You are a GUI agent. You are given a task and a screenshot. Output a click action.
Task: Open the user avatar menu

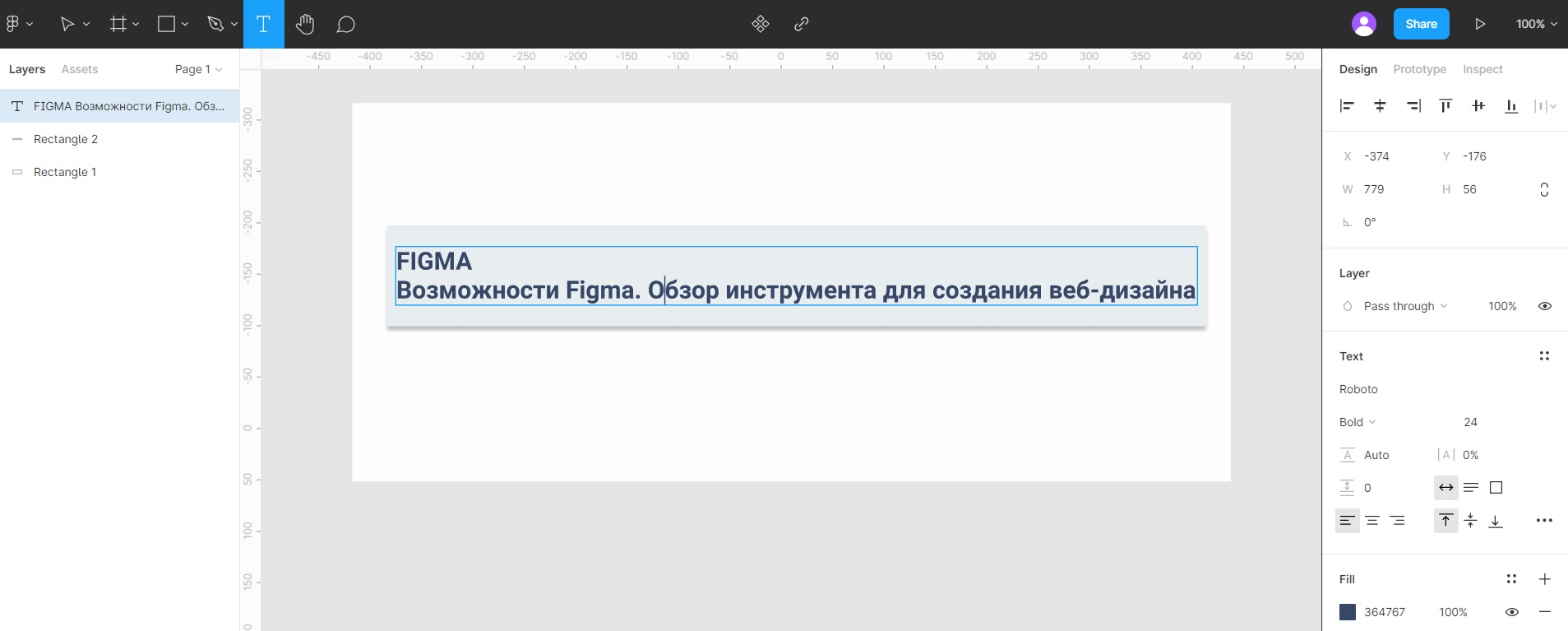(1364, 24)
